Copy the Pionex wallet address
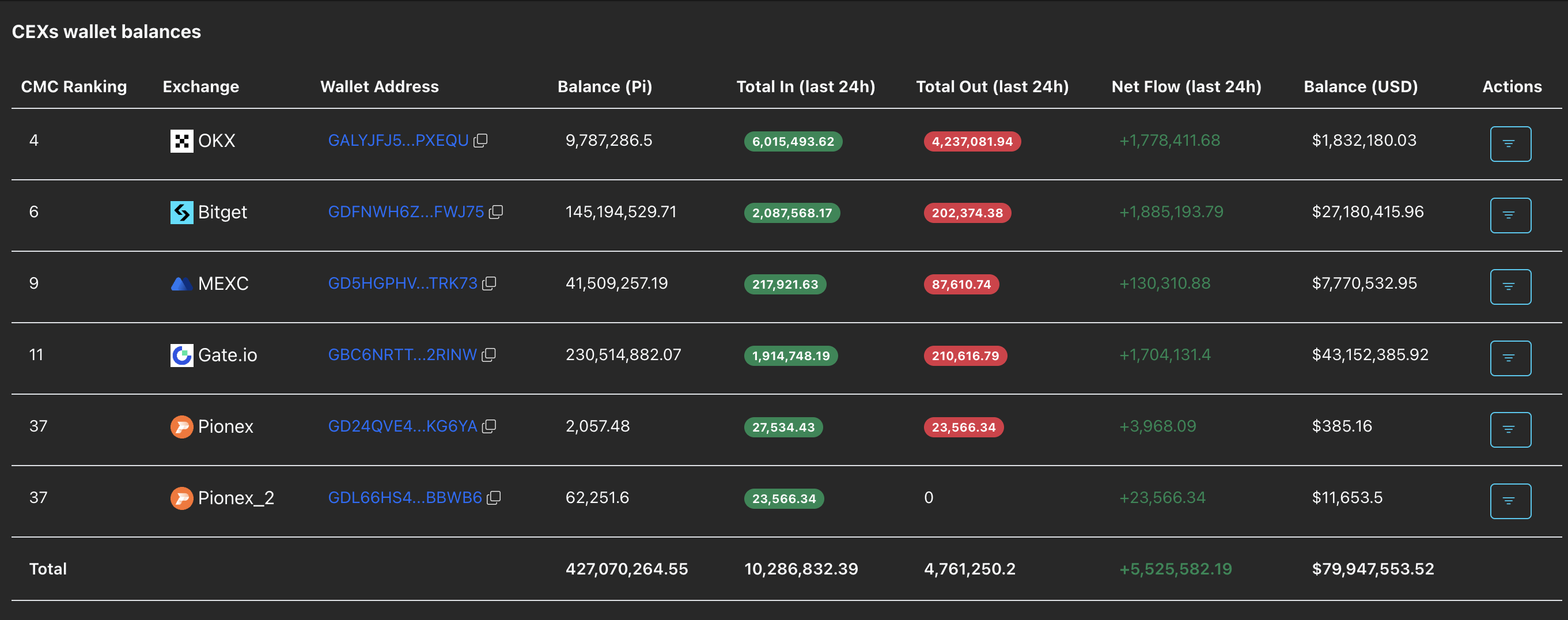This screenshot has height=620, width=1568. tap(490, 426)
